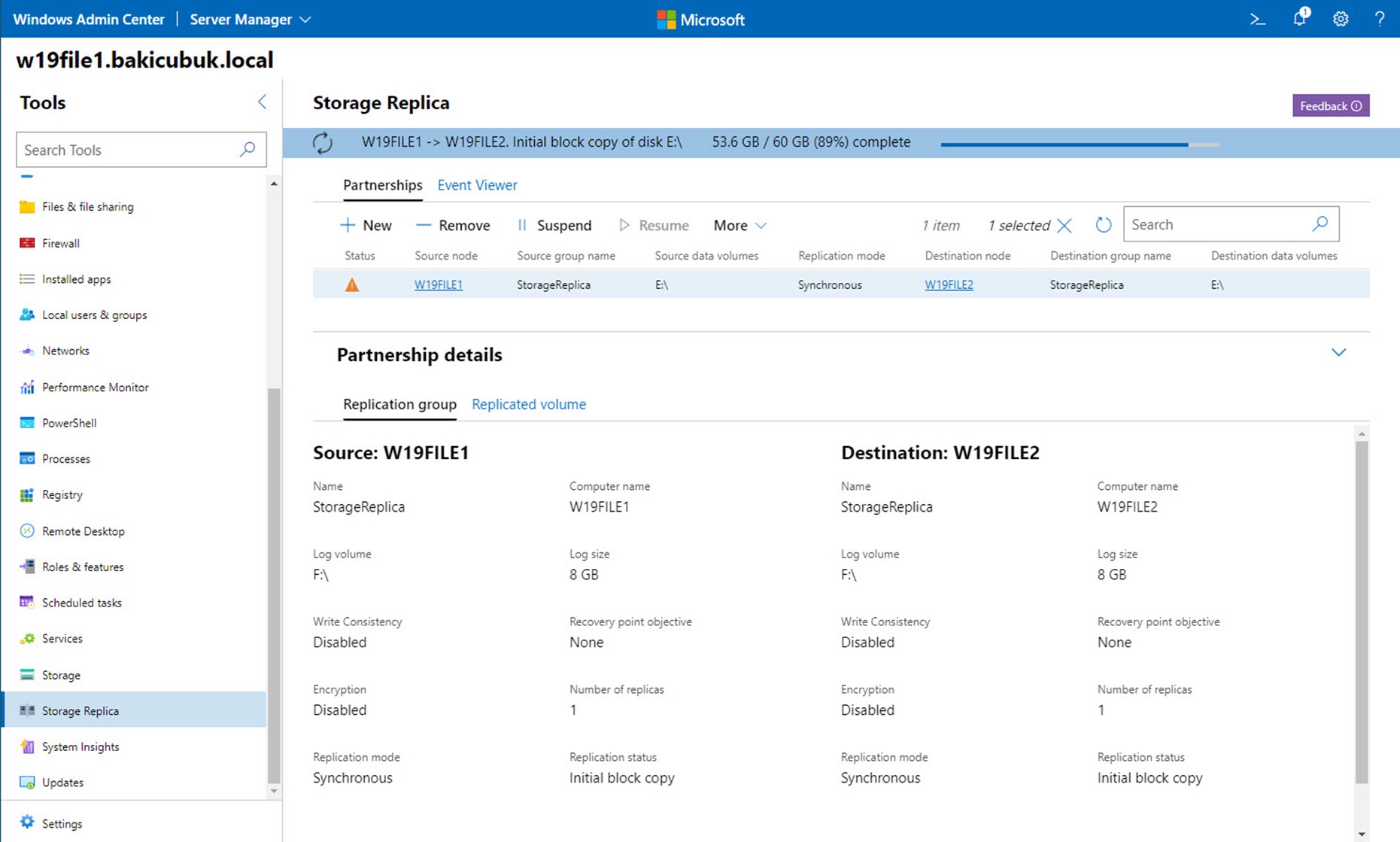The height and width of the screenshot is (842, 1400).
Task: Open the Performance Monitor chart icon
Action: pyautogui.click(x=27, y=387)
